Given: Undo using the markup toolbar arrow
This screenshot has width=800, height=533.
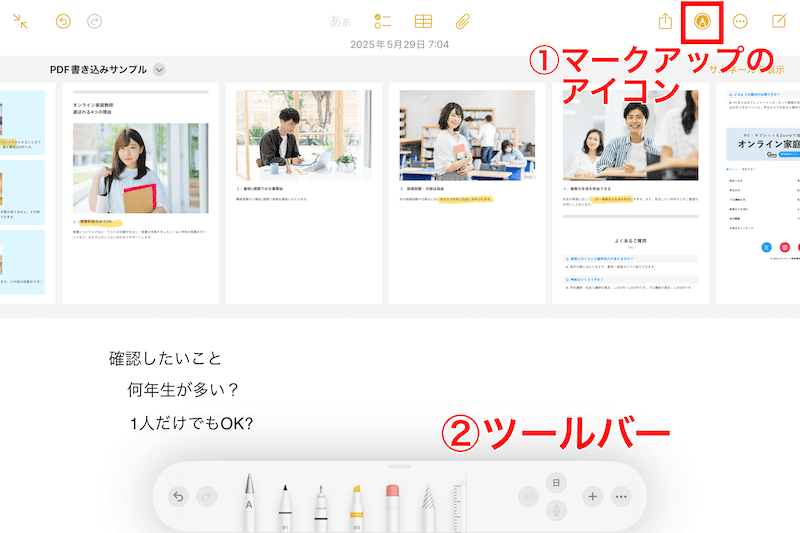Looking at the screenshot, I should tap(177, 497).
